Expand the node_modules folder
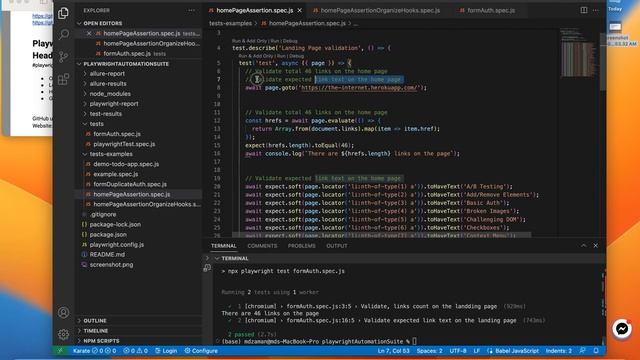The width and height of the screenshot is (640, 360). click(139, 93)
